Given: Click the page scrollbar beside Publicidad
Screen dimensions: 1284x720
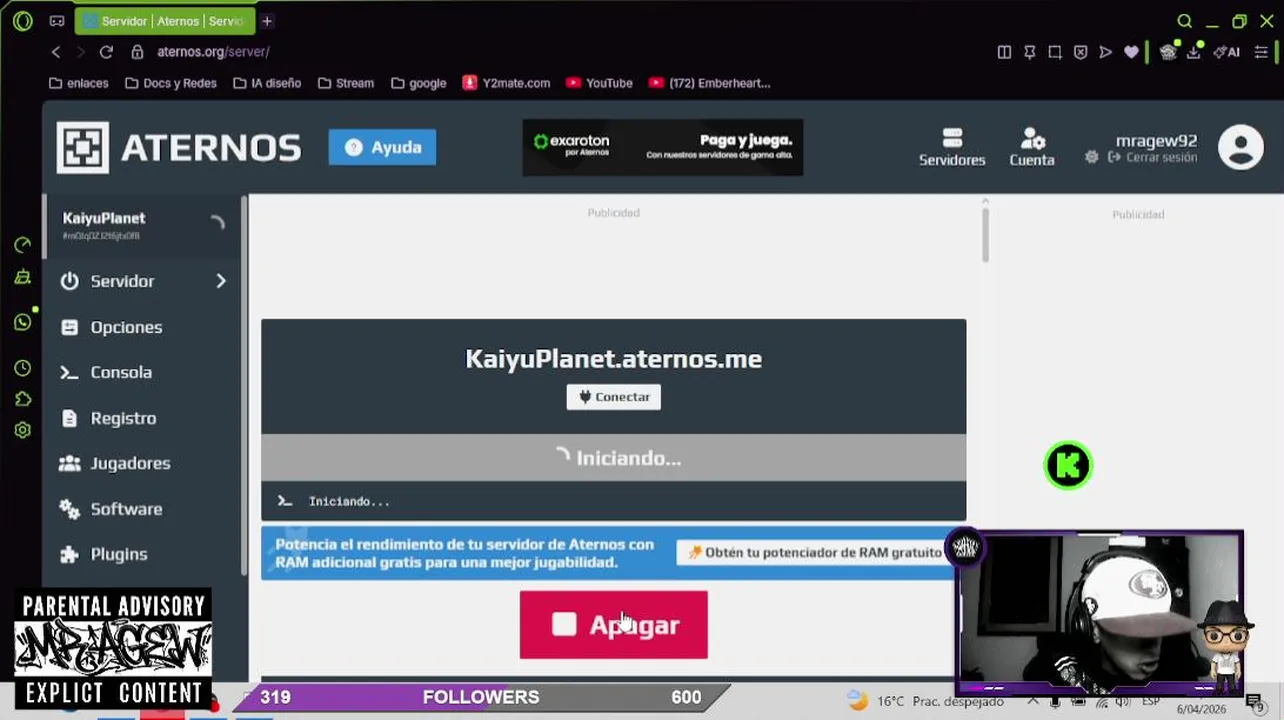Looking at the screenshot, I should (x=985, y=235).
